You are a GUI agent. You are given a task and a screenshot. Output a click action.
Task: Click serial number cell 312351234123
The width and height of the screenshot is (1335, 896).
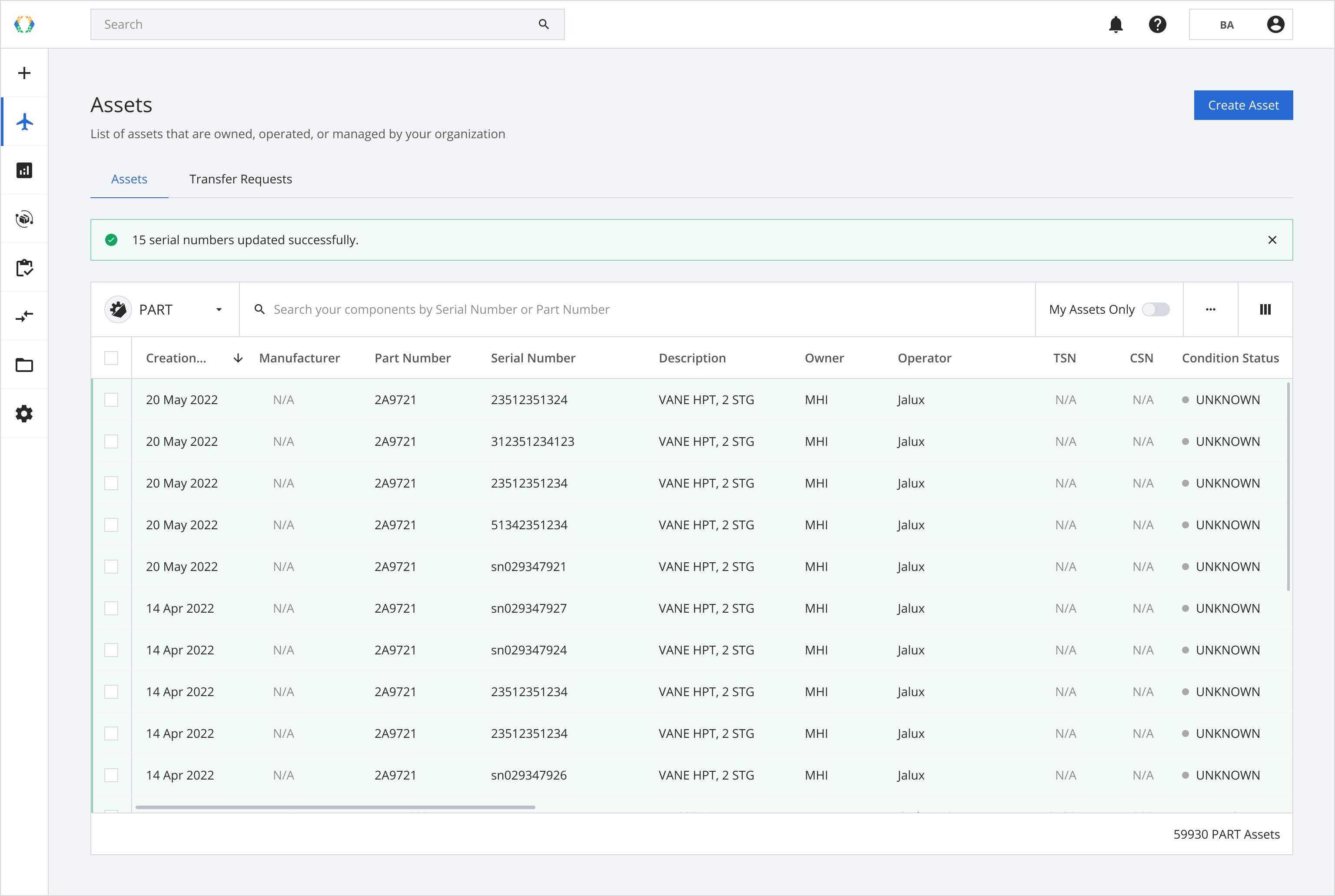click(x=533, y=442)
